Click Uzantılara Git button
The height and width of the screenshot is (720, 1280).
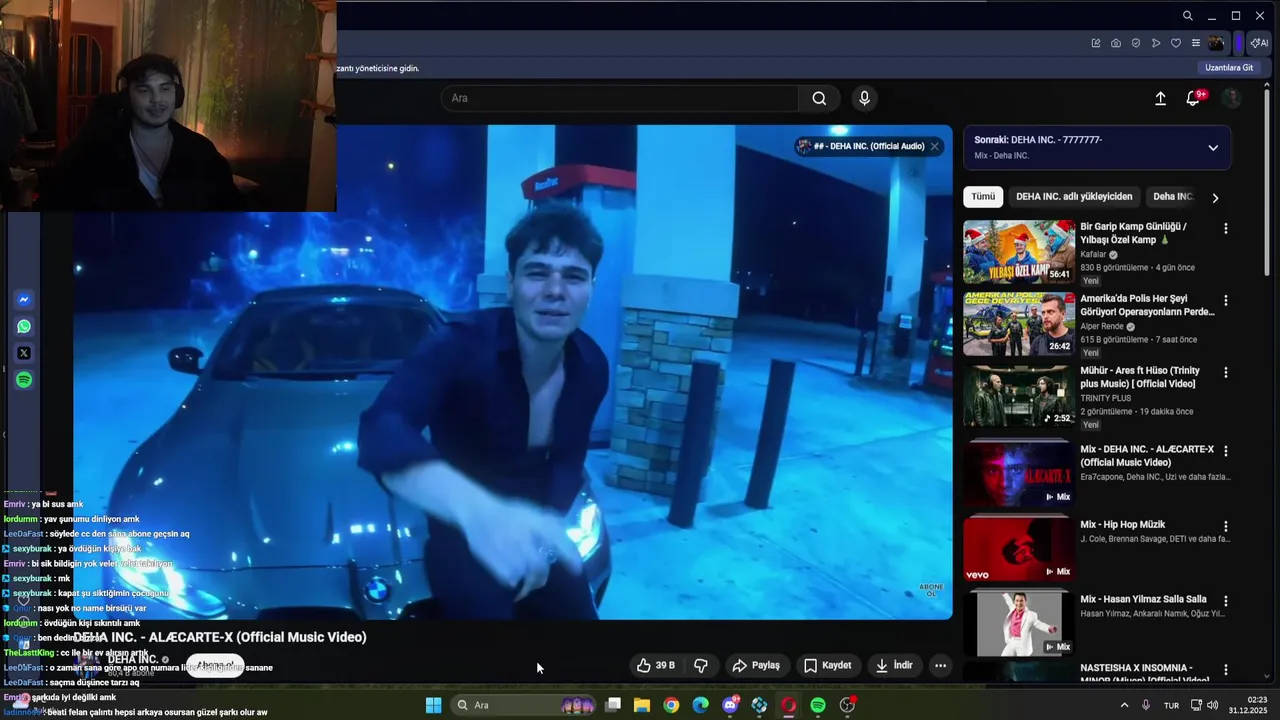pyautogui.click(x=1229, y=68)
